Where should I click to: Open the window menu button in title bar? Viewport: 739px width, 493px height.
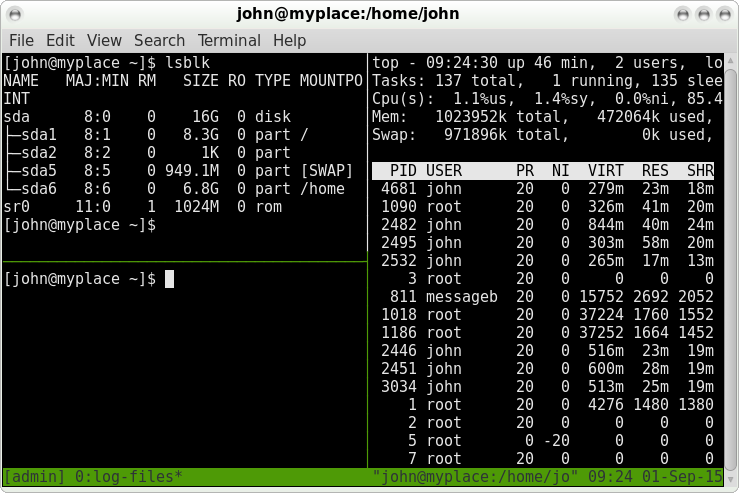pyautogui.click(x=15, y=14)
